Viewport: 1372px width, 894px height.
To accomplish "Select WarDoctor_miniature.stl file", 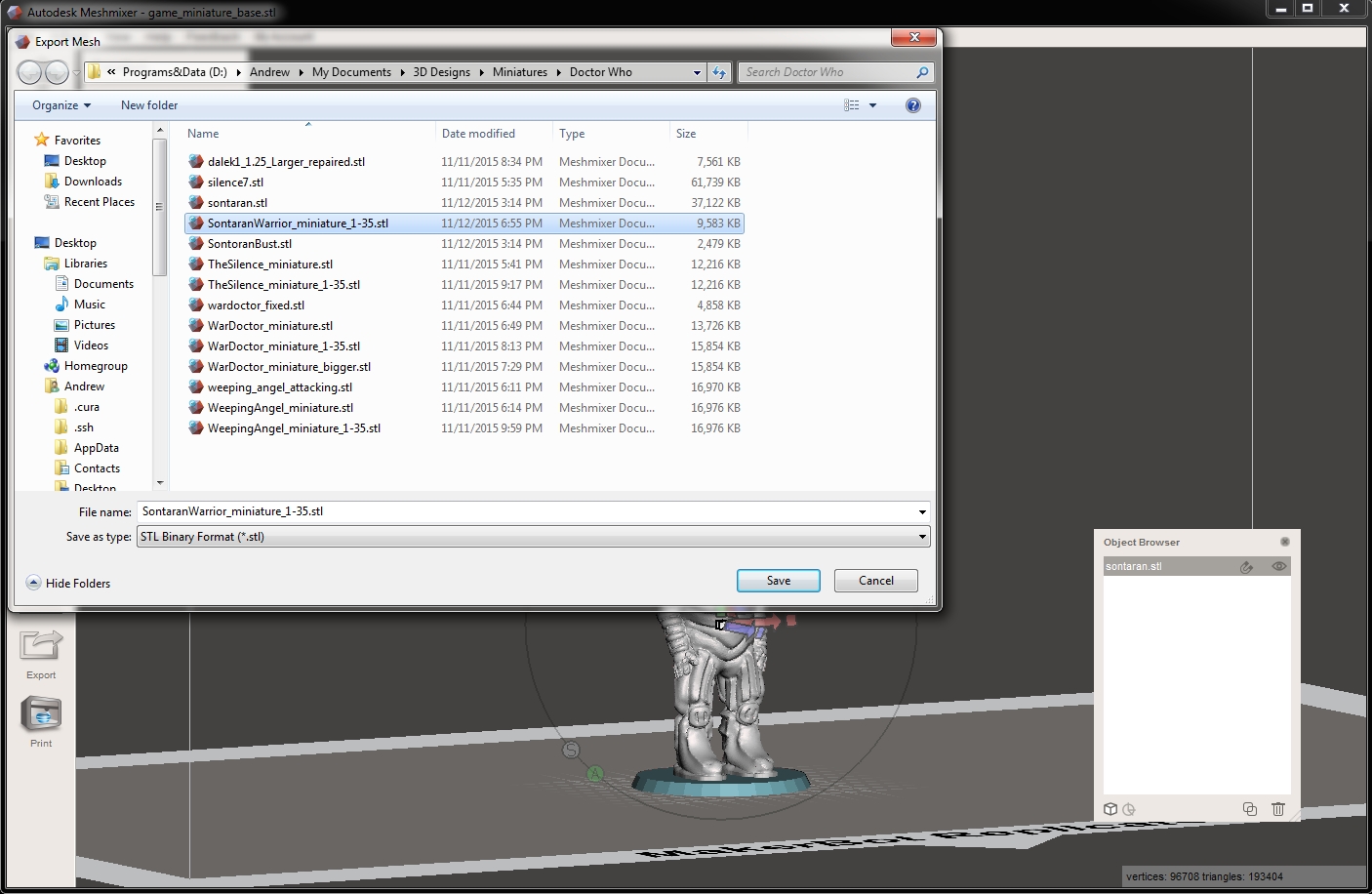I will click(269, 326).
